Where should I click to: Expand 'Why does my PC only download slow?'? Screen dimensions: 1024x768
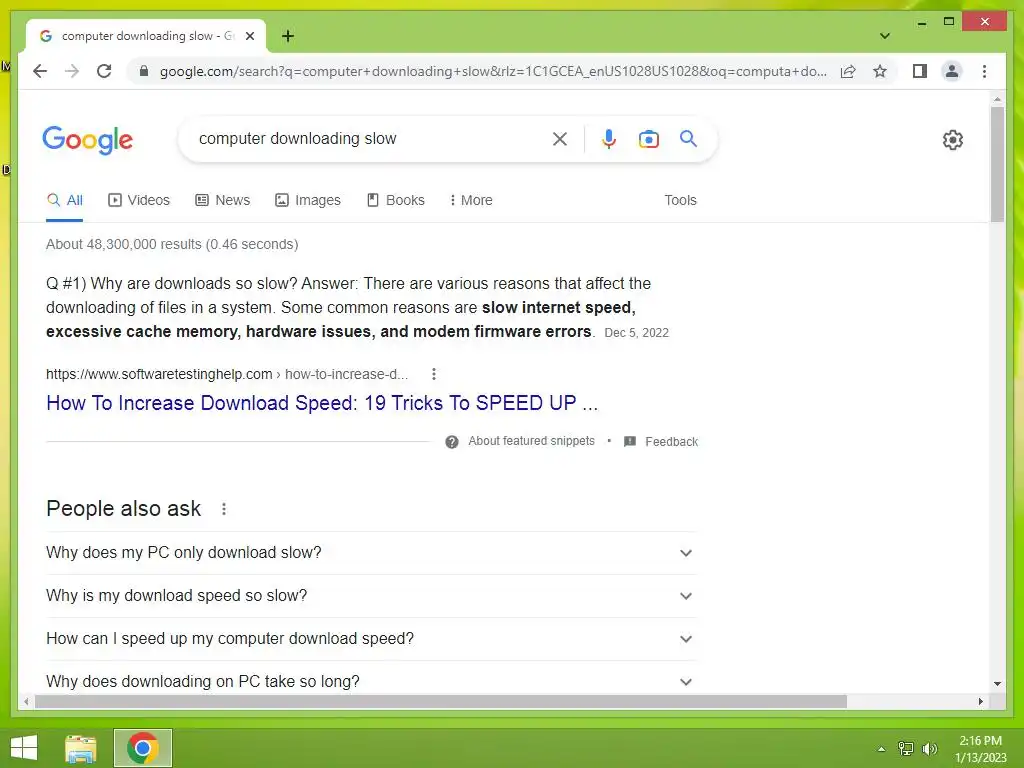[x=371, y=552]
